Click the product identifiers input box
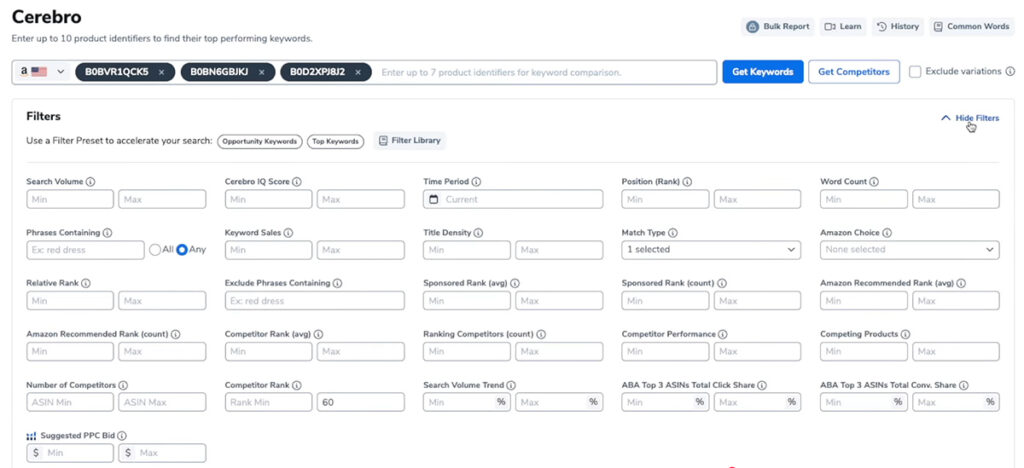Viewport: 1024px width, 468px height. 545,72
